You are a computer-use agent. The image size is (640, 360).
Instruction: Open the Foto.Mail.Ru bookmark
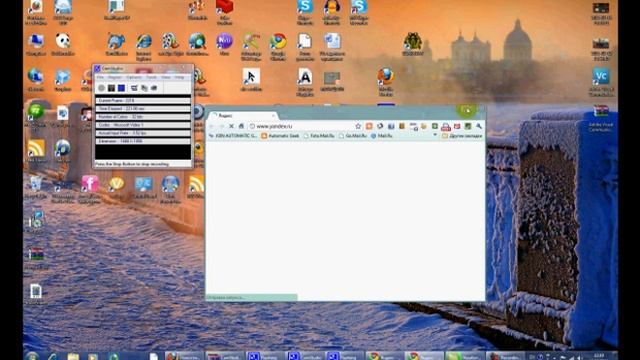click(319, 136)
